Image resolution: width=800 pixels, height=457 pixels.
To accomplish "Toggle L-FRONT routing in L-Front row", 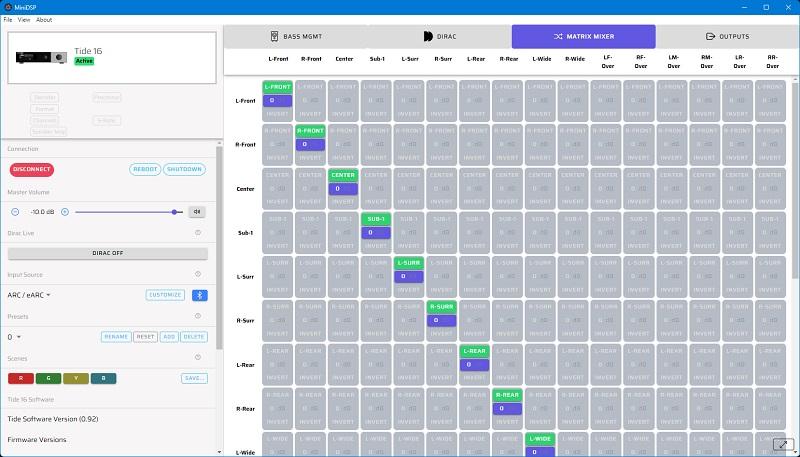I will pos(278,88).
